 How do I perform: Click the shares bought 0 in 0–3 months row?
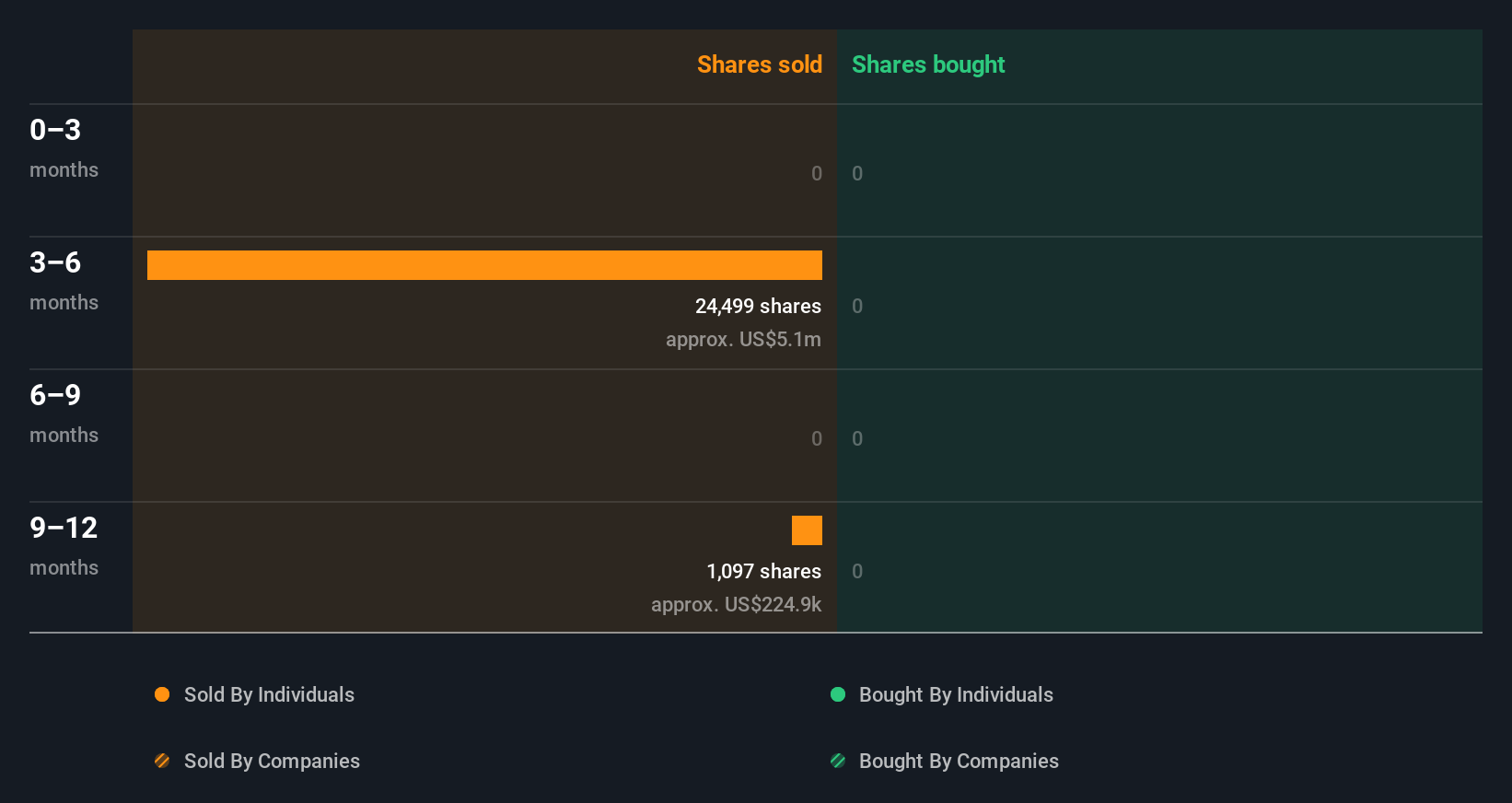[x=857, y=173]
